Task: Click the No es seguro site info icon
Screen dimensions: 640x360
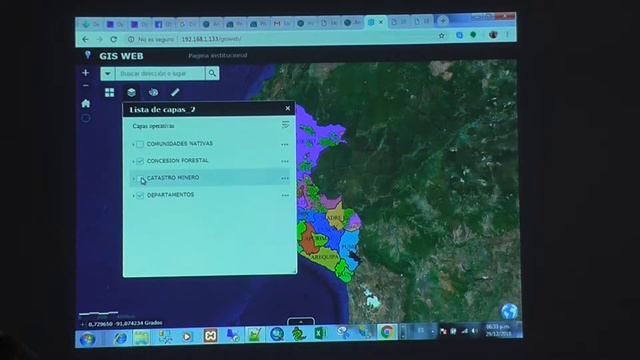Action: (131, 39)
